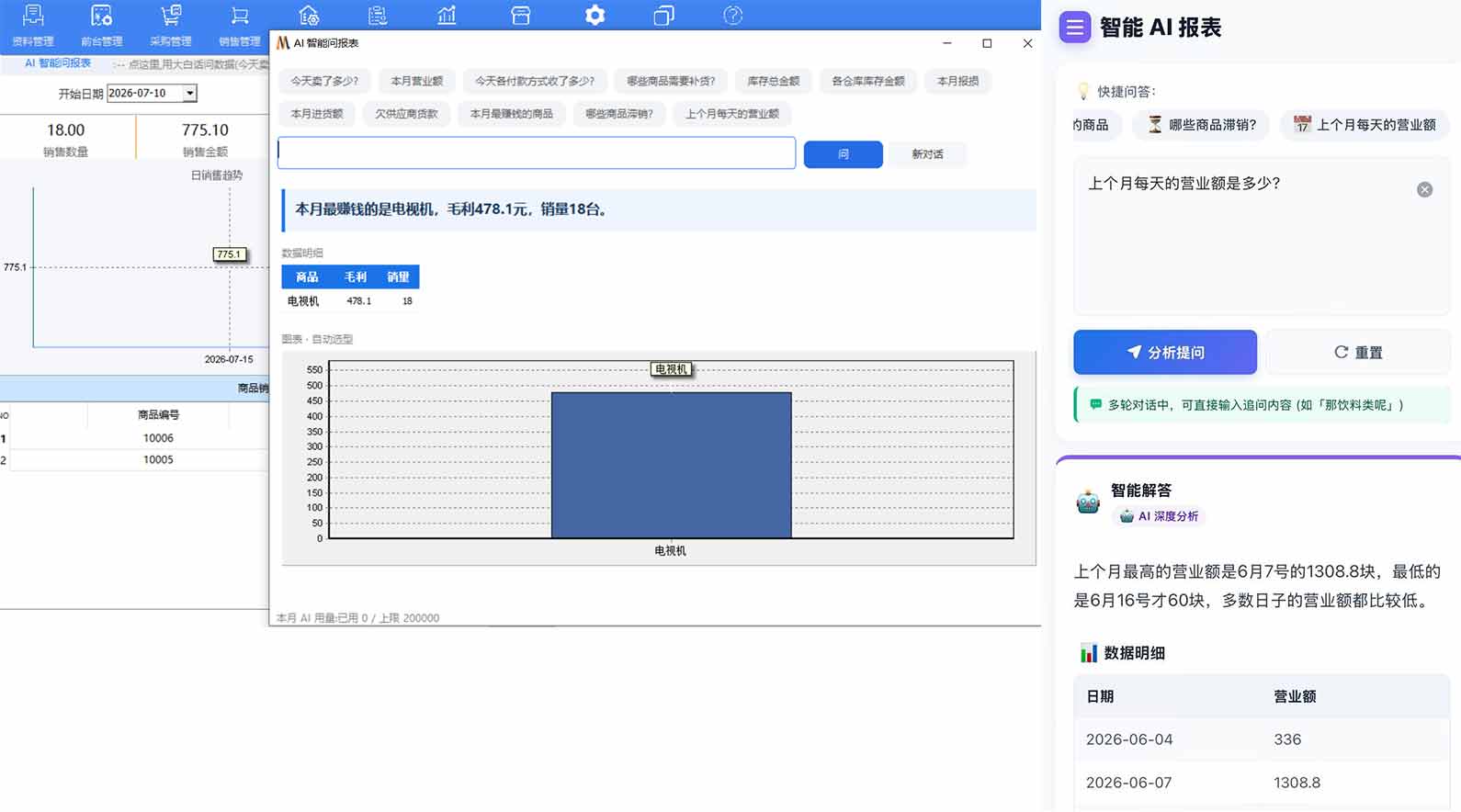The image size is (1461, 812).
Task: Click the AI 智能问报表 window logo icon
Action: point(283,43)
